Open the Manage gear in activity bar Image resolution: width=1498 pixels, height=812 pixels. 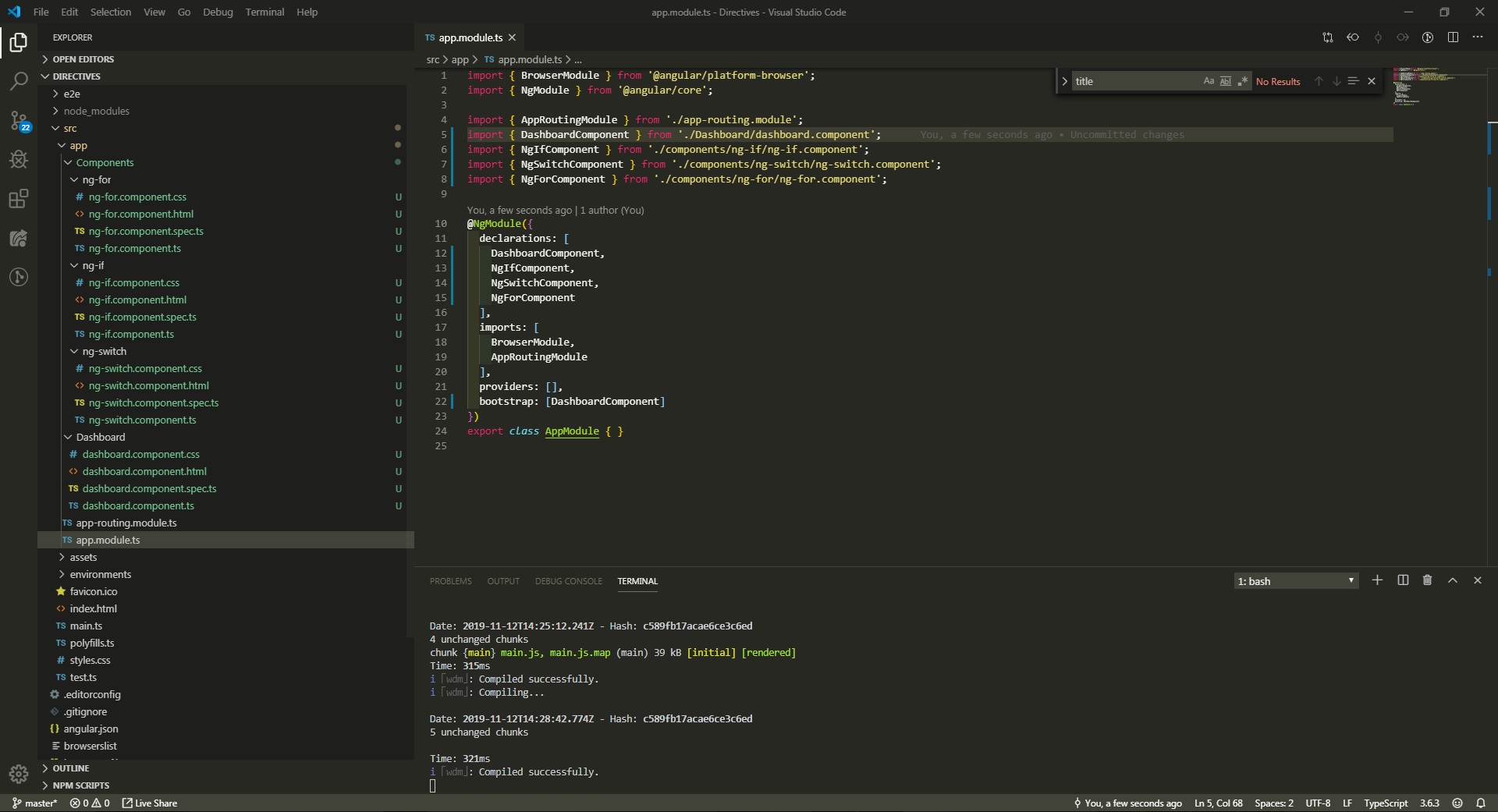tap(19, 774)
